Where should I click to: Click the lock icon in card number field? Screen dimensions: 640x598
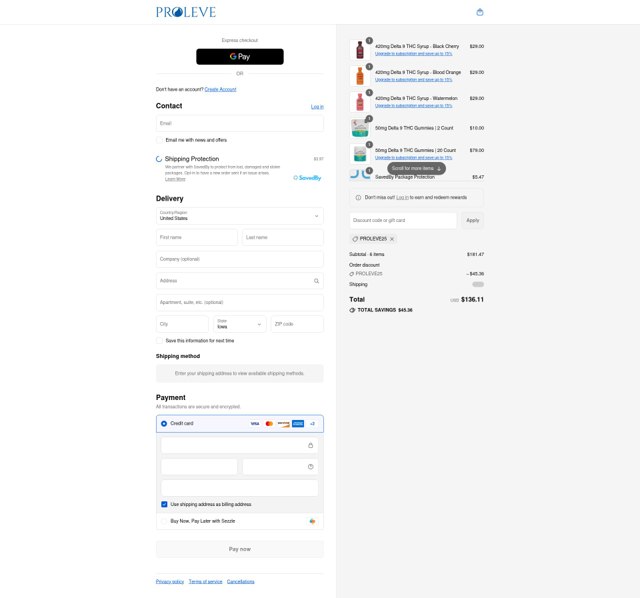click(x=311, y=445)
